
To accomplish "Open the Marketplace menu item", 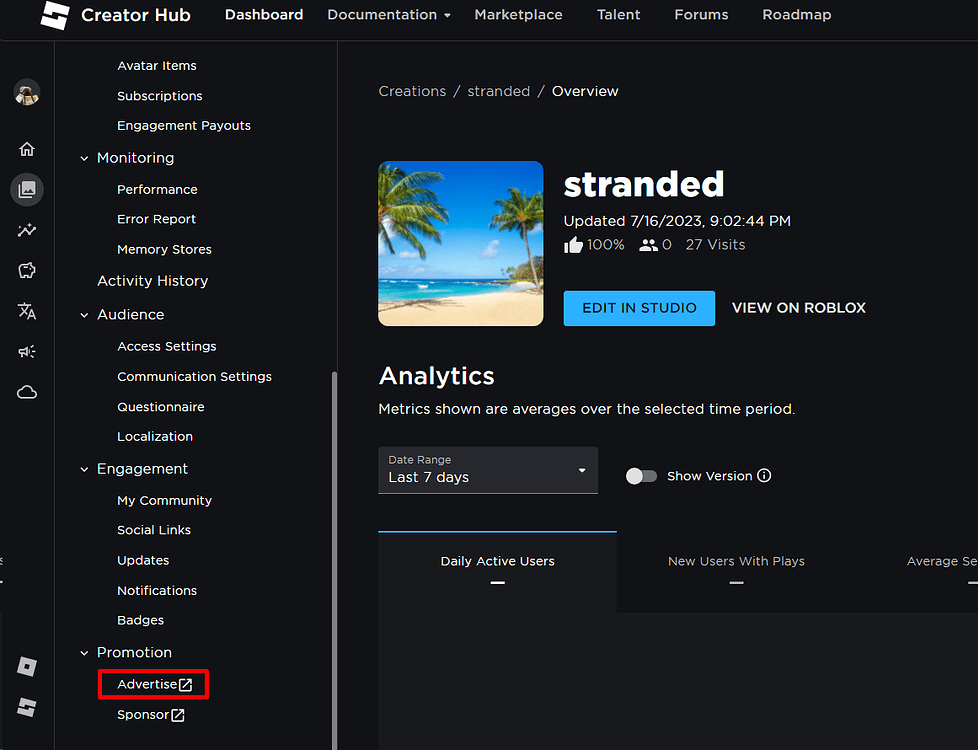I will (x=518, y=15).
